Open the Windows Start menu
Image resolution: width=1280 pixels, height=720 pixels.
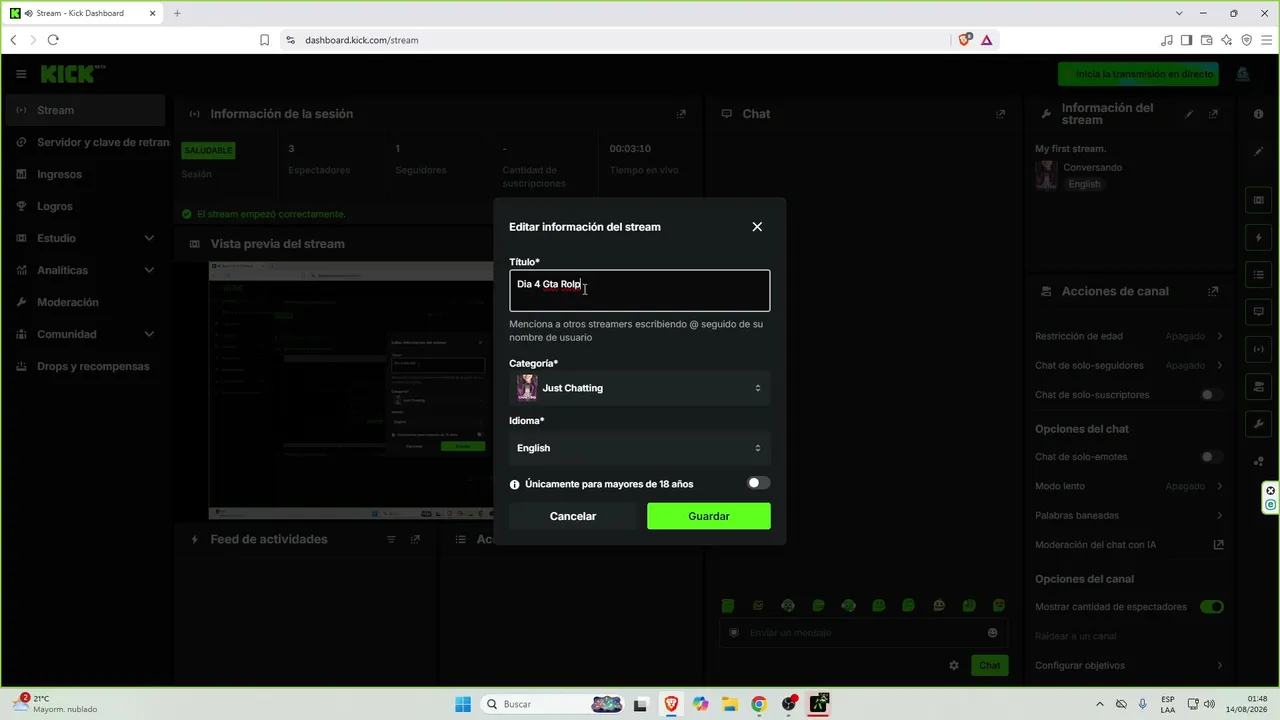pyautogui.click(x=463, y=704)
